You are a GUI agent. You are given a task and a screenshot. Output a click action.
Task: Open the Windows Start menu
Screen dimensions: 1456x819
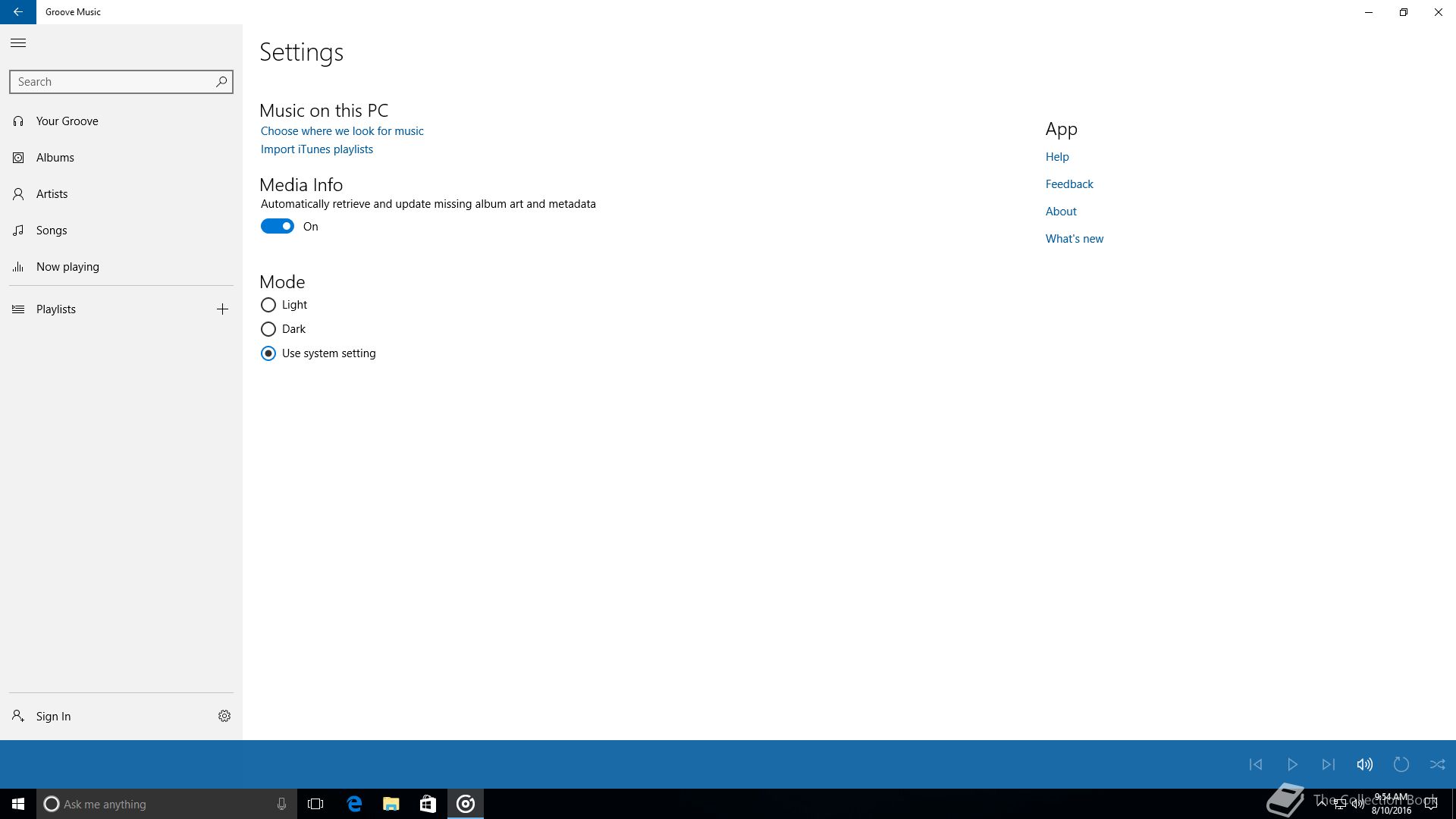pyautogui.click(x=18, y=804)
